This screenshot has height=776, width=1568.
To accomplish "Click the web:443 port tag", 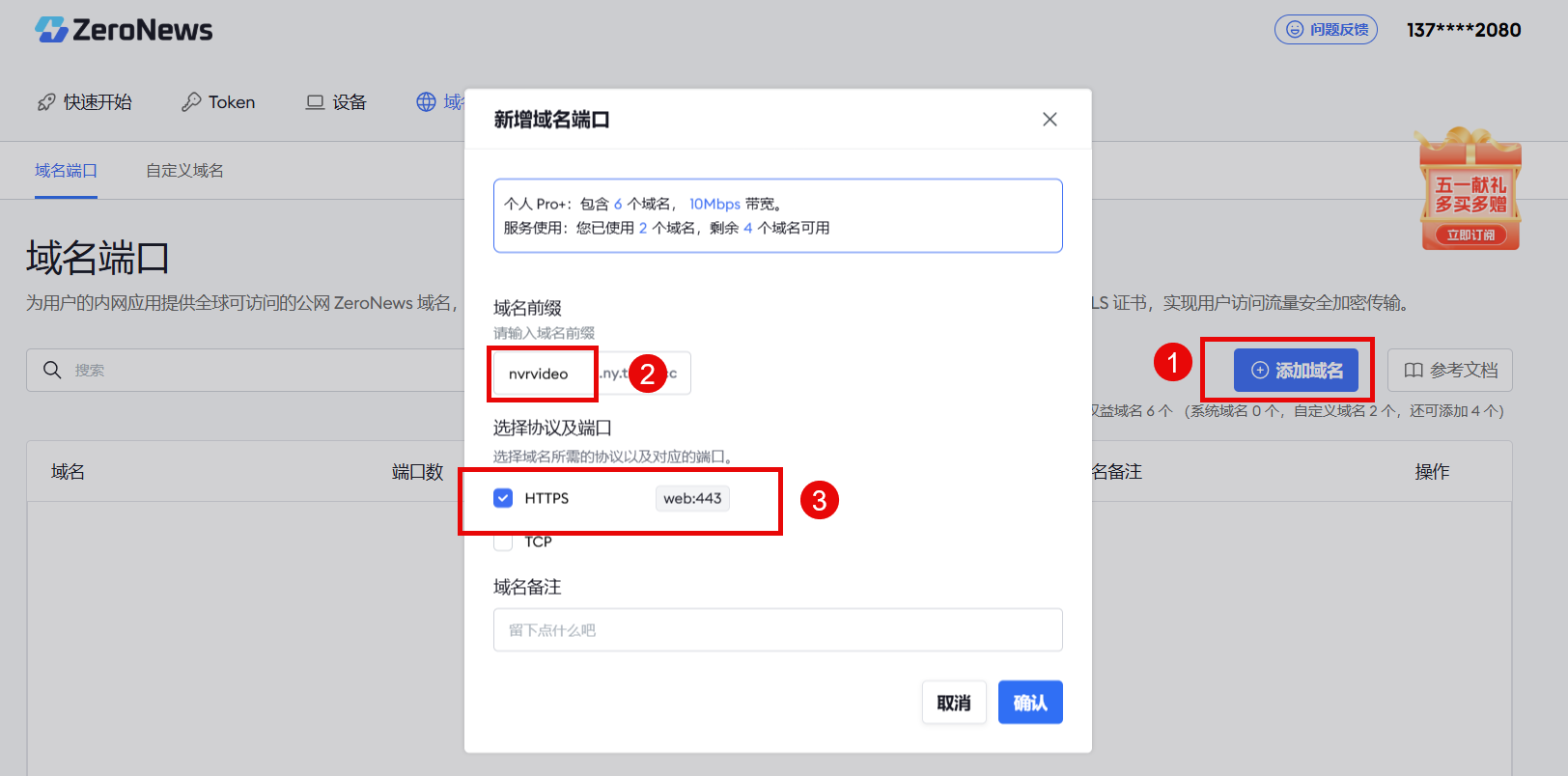I will click(692, 498).
